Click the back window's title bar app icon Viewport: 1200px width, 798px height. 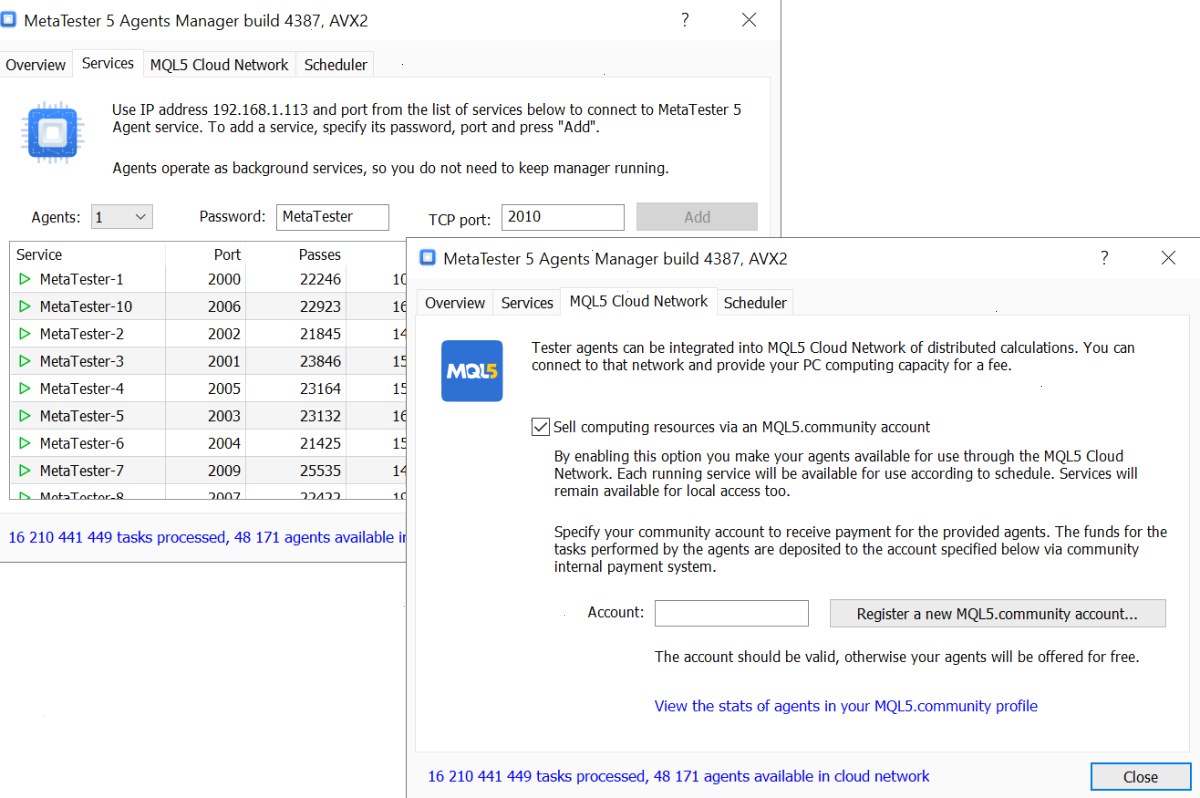coord(9,19)
